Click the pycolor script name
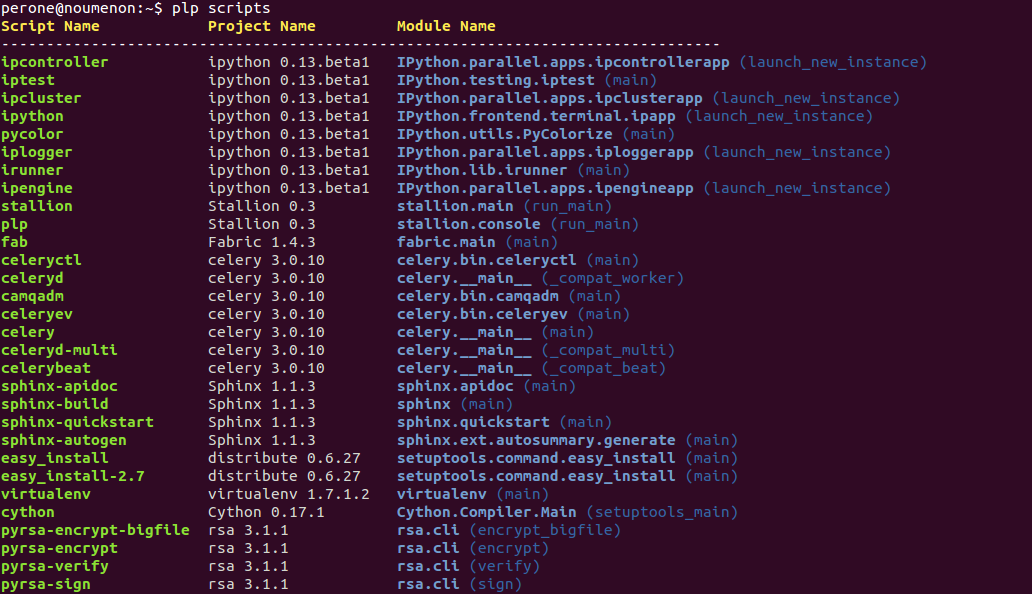 coord(32,134)
